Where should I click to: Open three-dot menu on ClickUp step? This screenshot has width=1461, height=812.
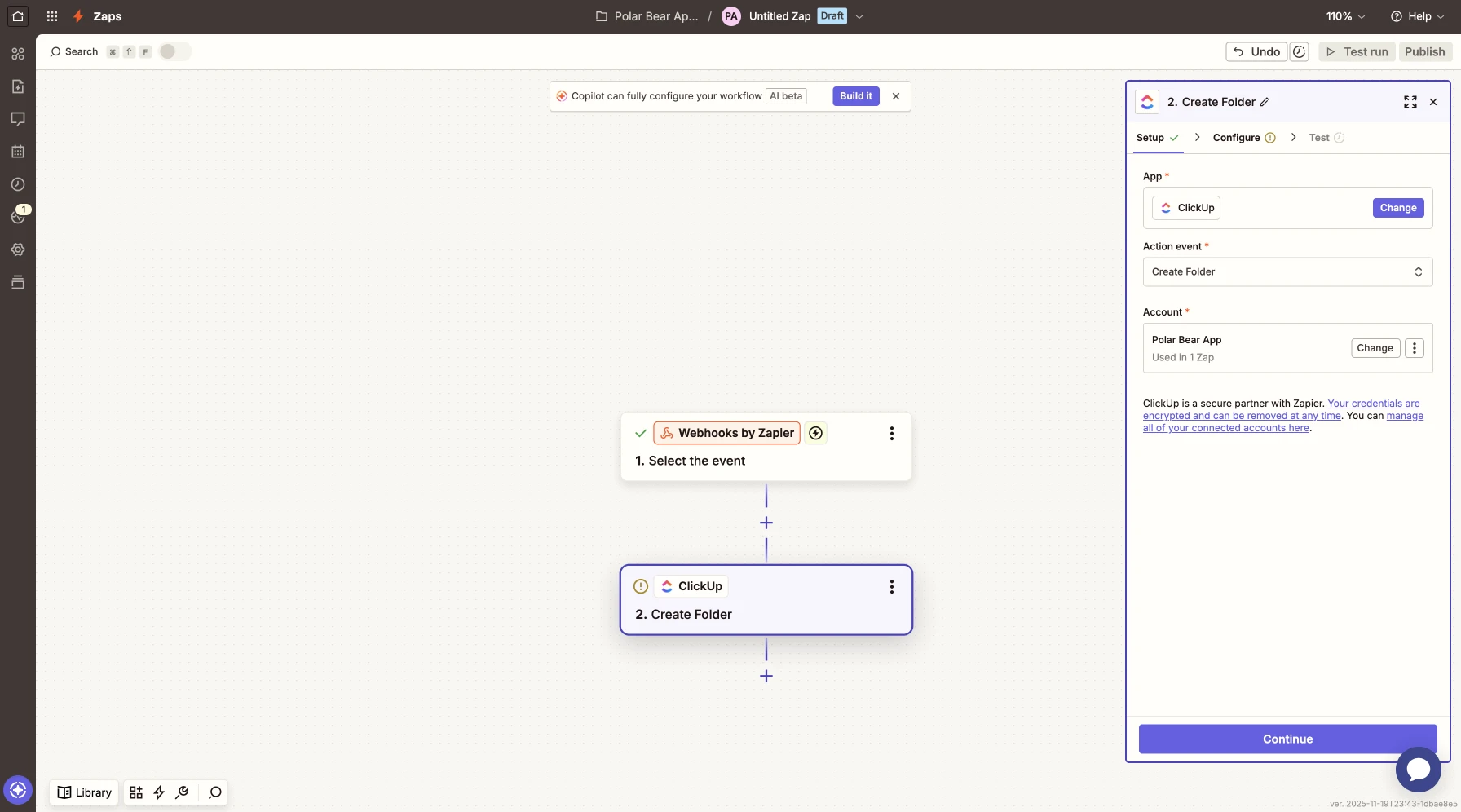click(891, 587)
